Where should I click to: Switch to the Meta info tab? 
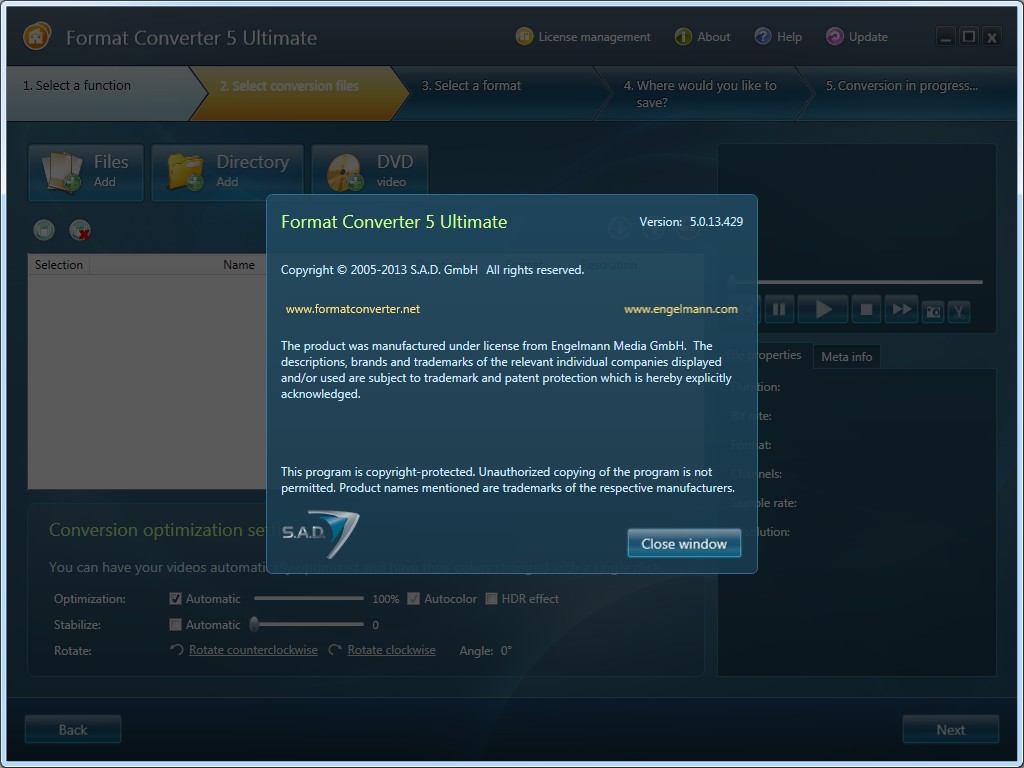click(x=846, y=357)
